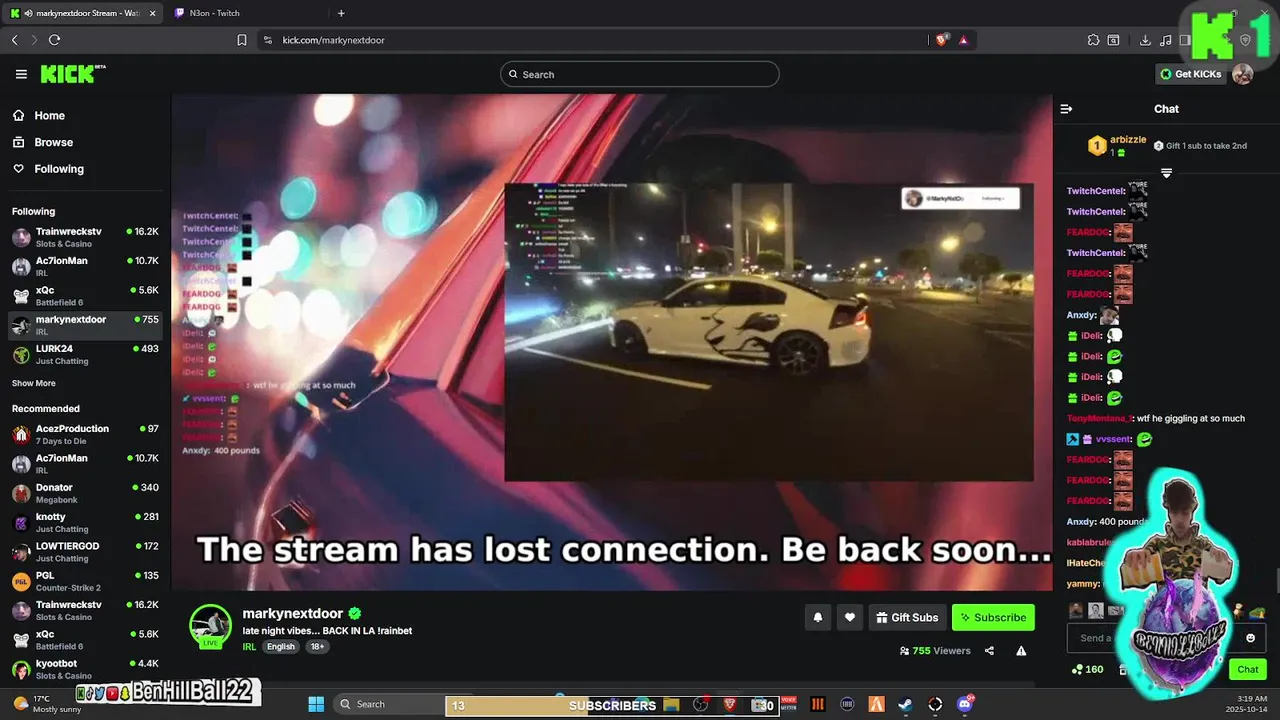Click the KICK logo

[72, 74]
